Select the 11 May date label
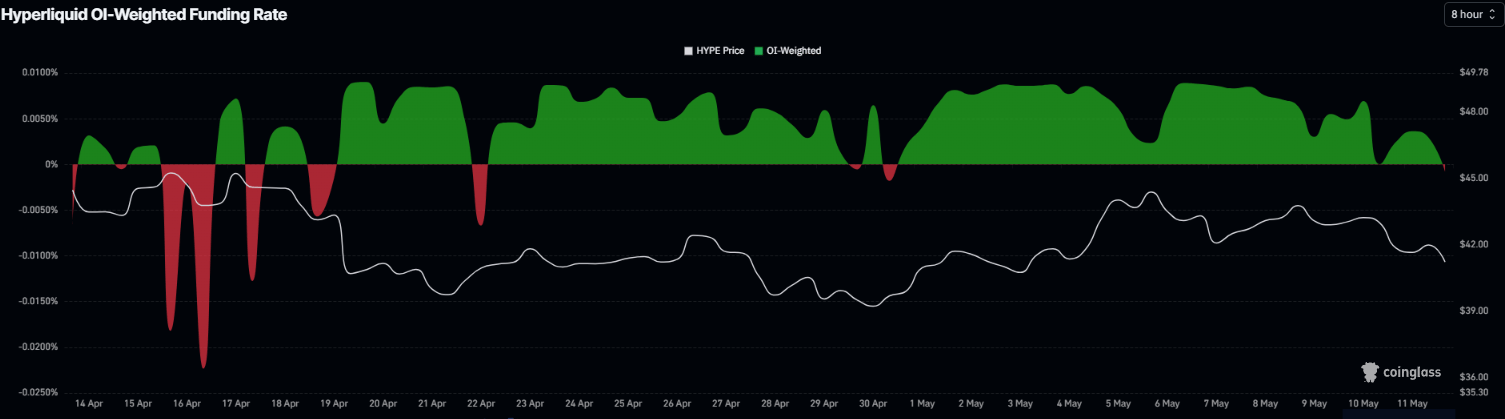 pyautogui.click(x=1412, y=404)
